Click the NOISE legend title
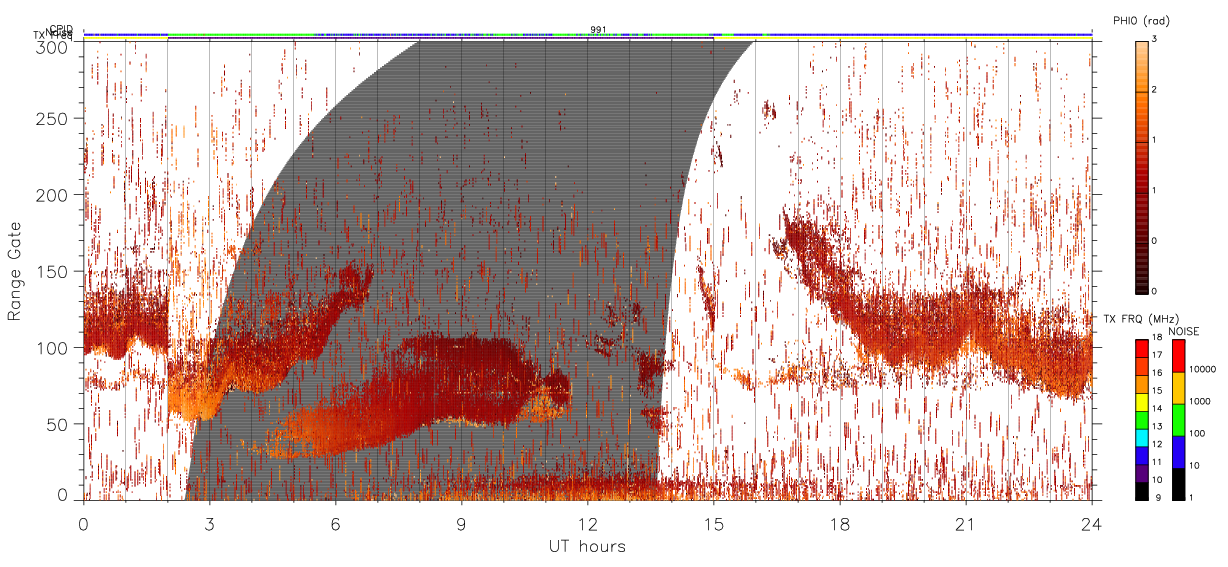 coord(1186,330)
